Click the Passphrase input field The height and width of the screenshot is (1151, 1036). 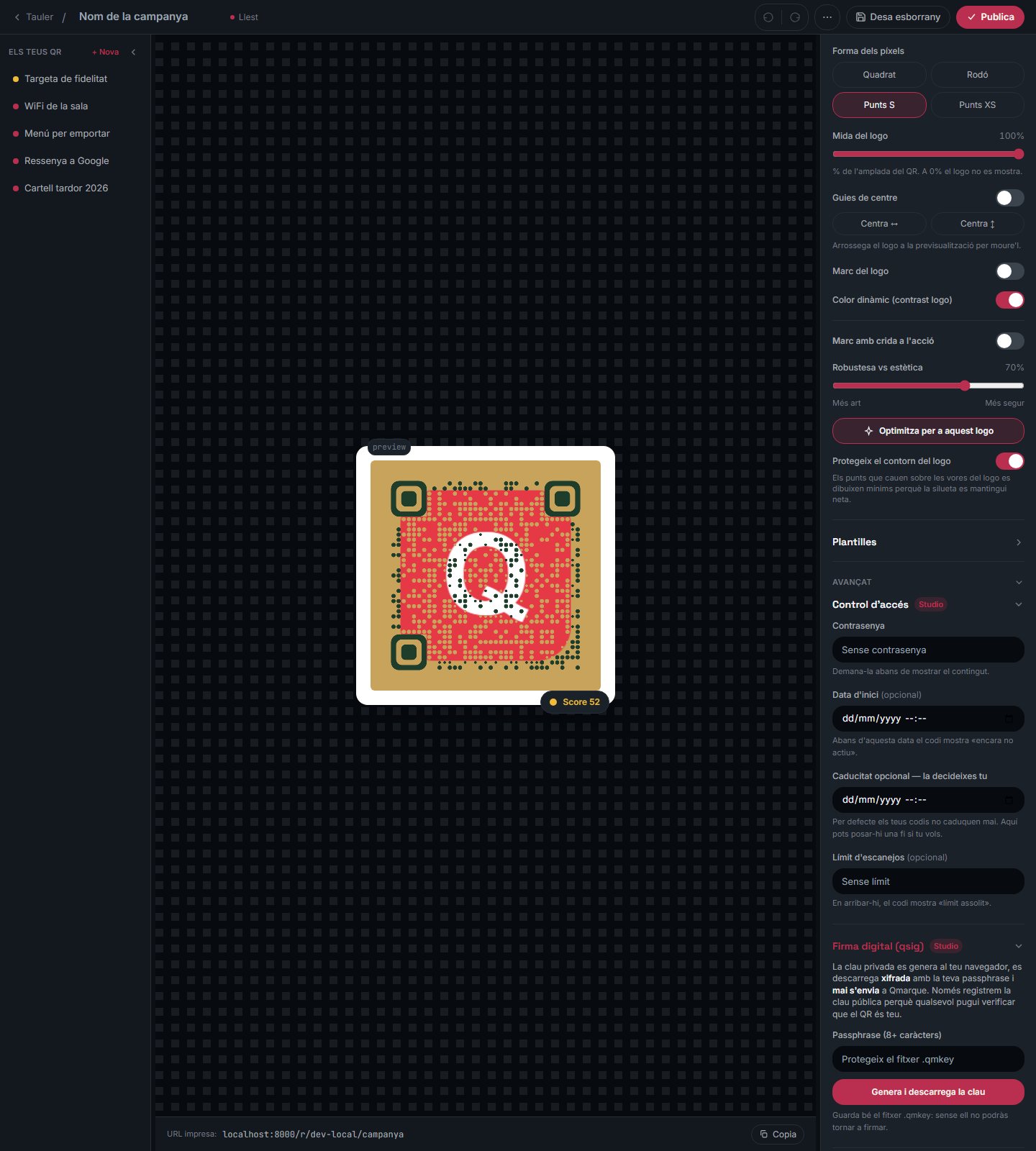pyautogui.click(x=928, y=1059)
